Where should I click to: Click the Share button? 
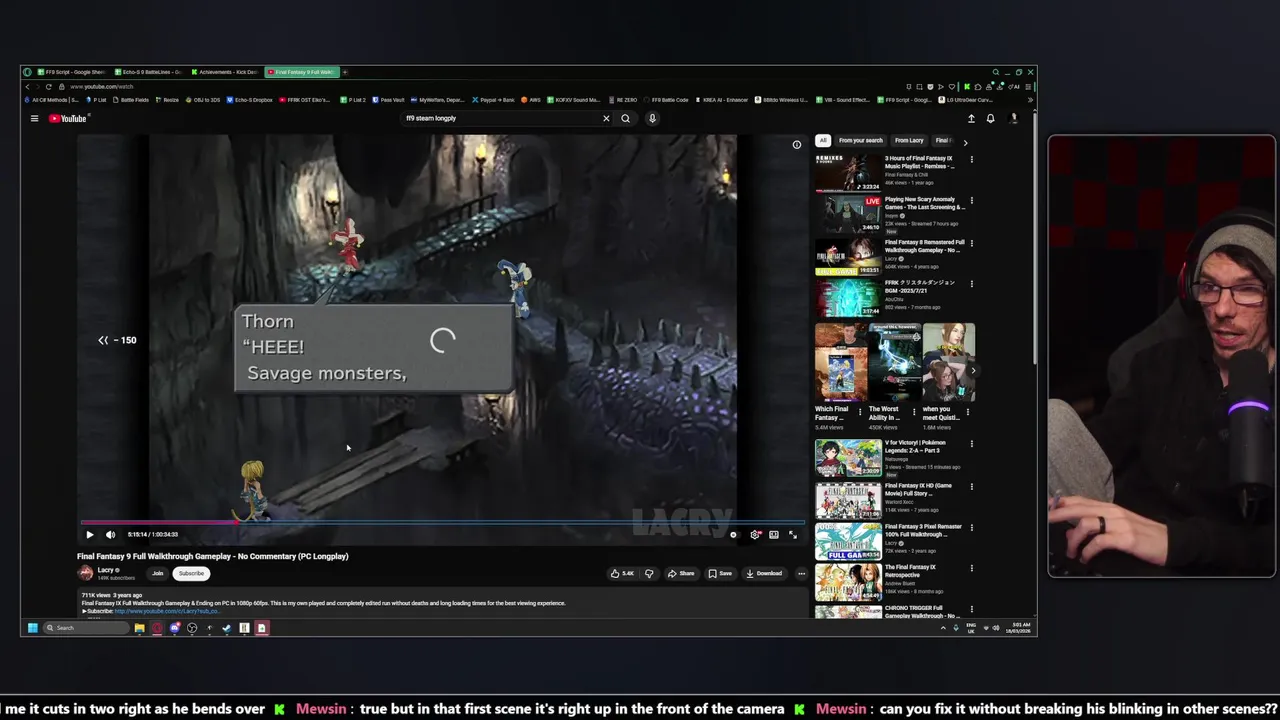681,573
